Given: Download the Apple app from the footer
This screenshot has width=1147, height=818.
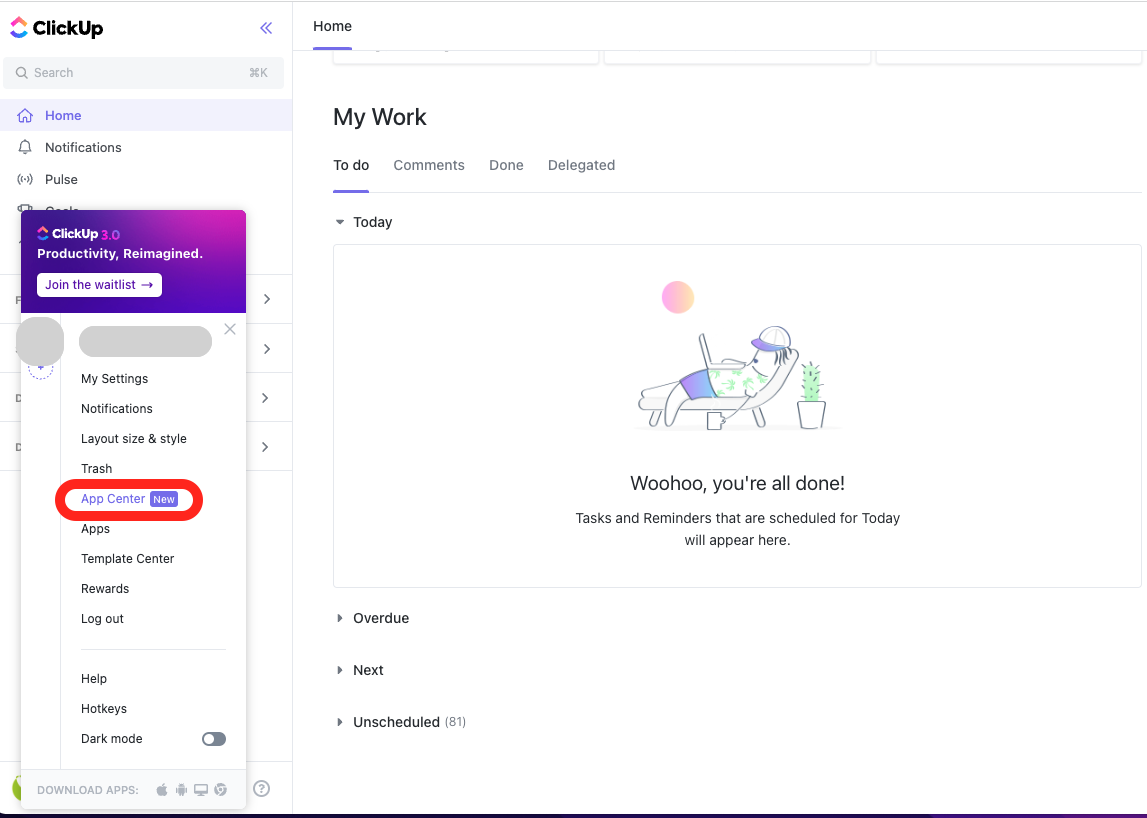Looking at the screenshot, I should [161, 789].
